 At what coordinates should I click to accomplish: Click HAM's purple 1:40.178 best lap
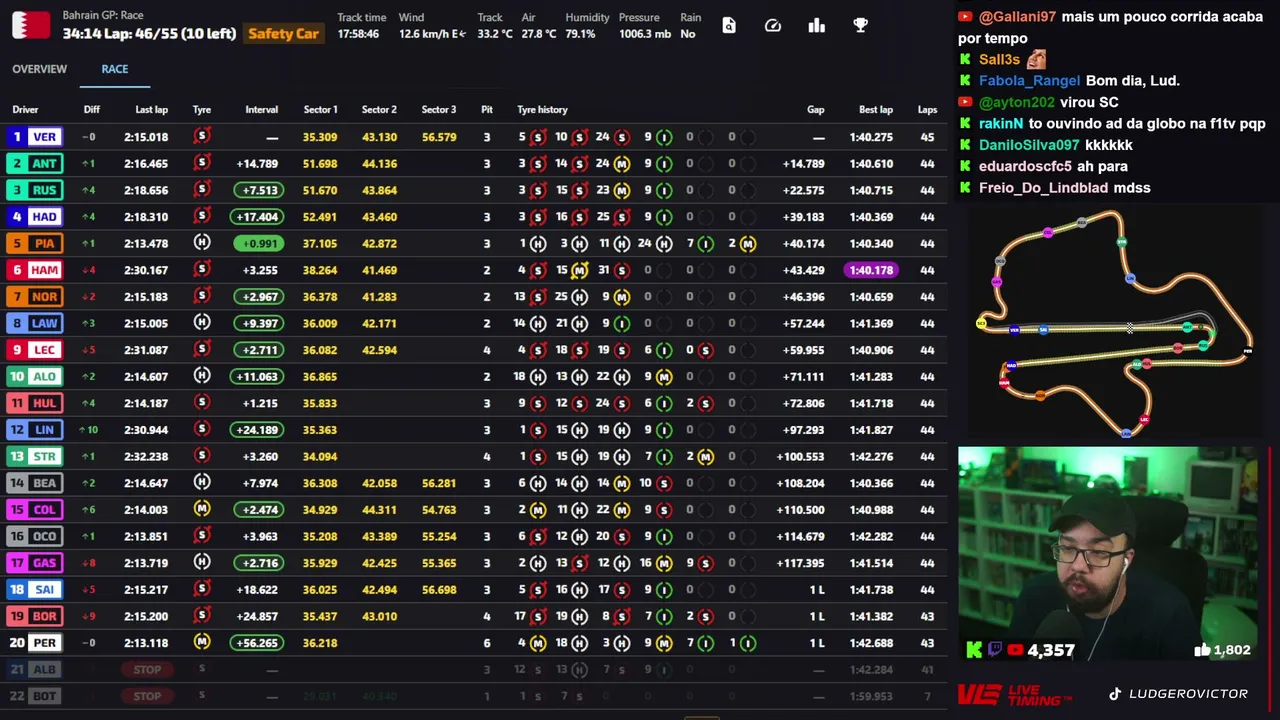pos(871,270)
